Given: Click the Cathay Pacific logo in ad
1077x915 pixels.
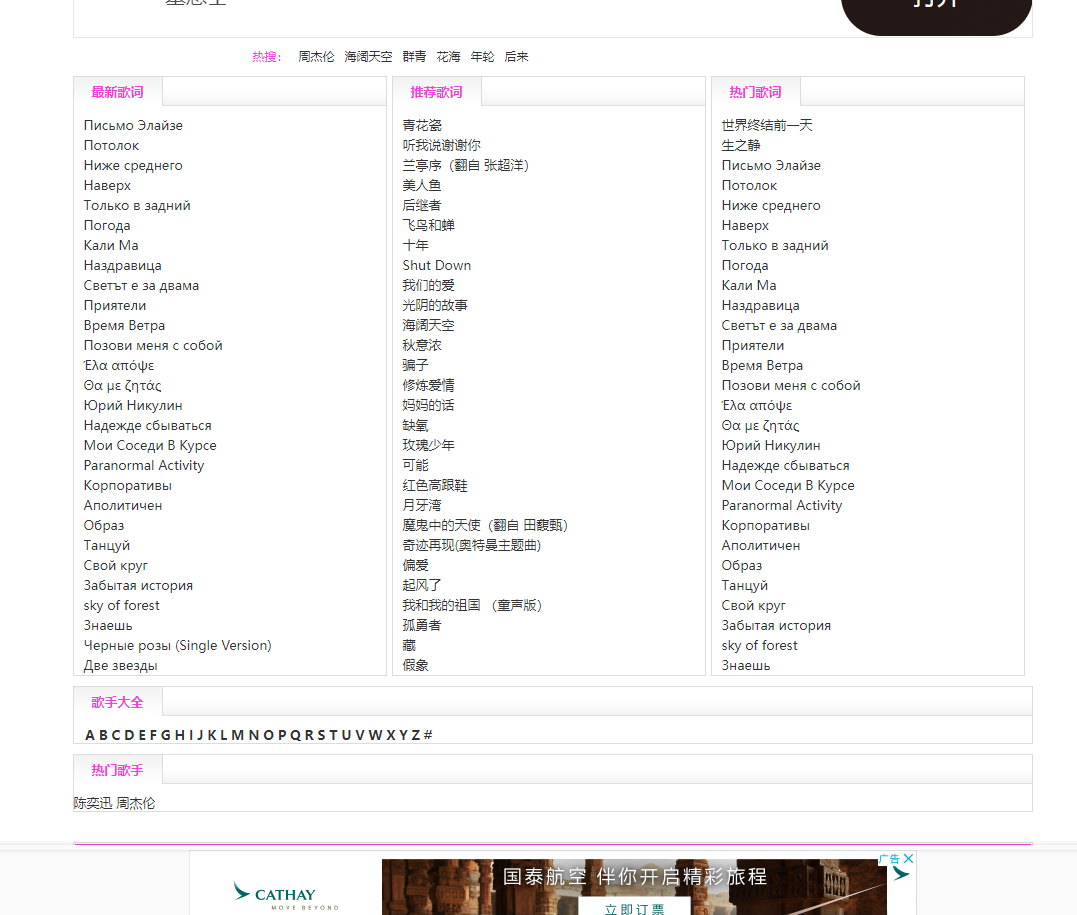Looking at the screenshot, I should pos(285,895).
